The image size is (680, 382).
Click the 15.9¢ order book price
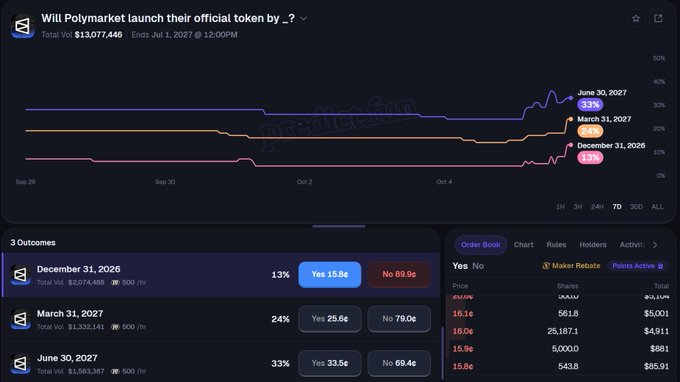(463, 349)
